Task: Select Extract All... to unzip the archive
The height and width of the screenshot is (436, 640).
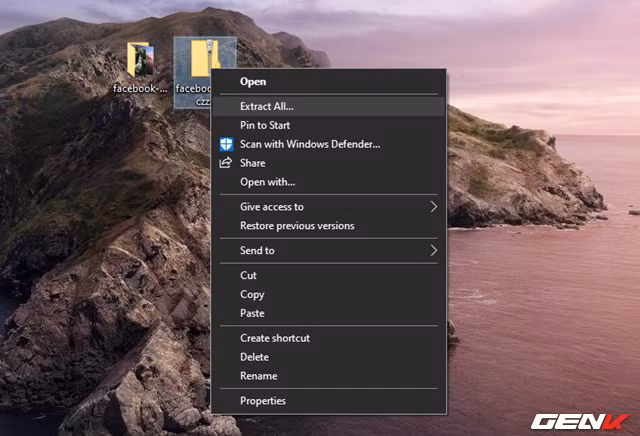Action: 267,106
